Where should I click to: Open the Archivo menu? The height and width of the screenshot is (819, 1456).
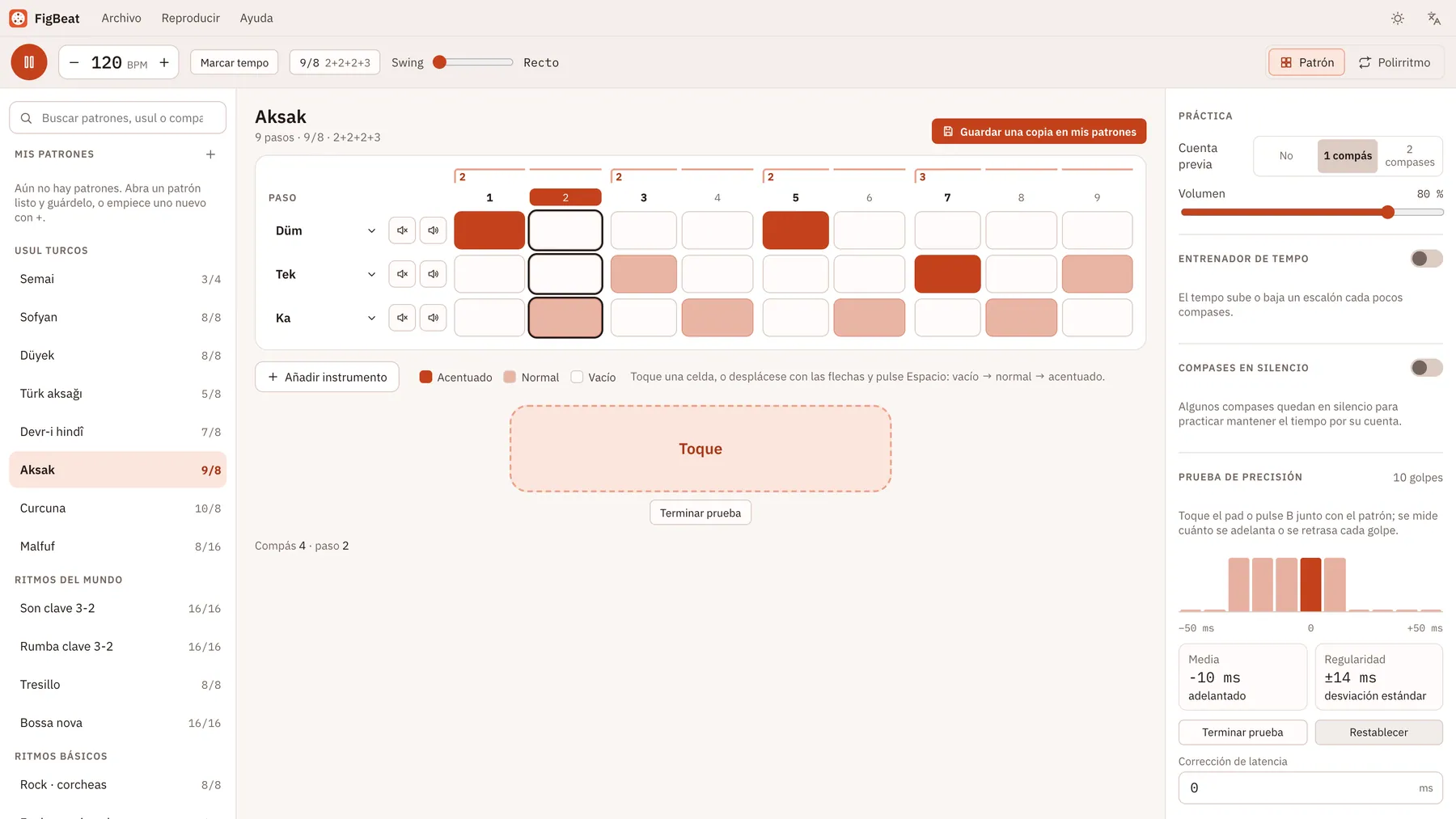point(121,18)
